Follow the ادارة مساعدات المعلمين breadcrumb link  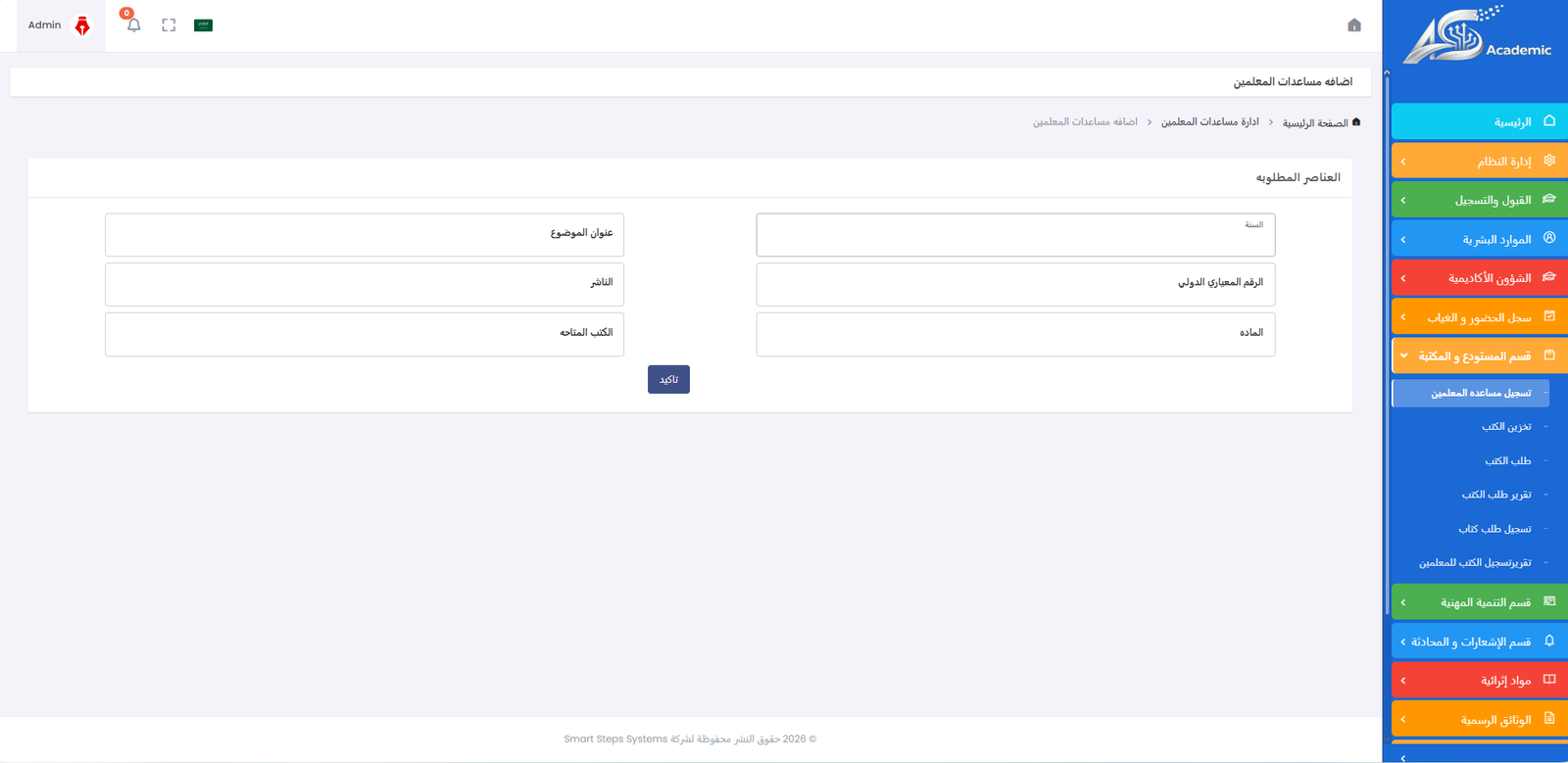[1209, 122]
